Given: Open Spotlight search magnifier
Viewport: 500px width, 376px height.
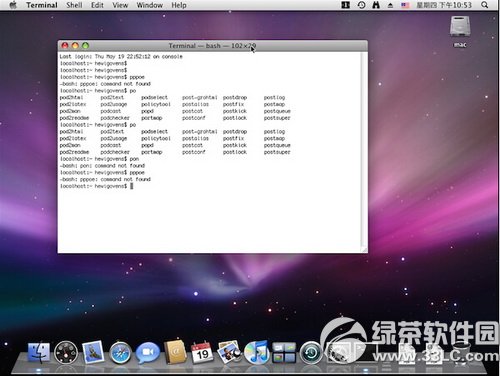Looking at the screenshot, I should tap(485, 5).
